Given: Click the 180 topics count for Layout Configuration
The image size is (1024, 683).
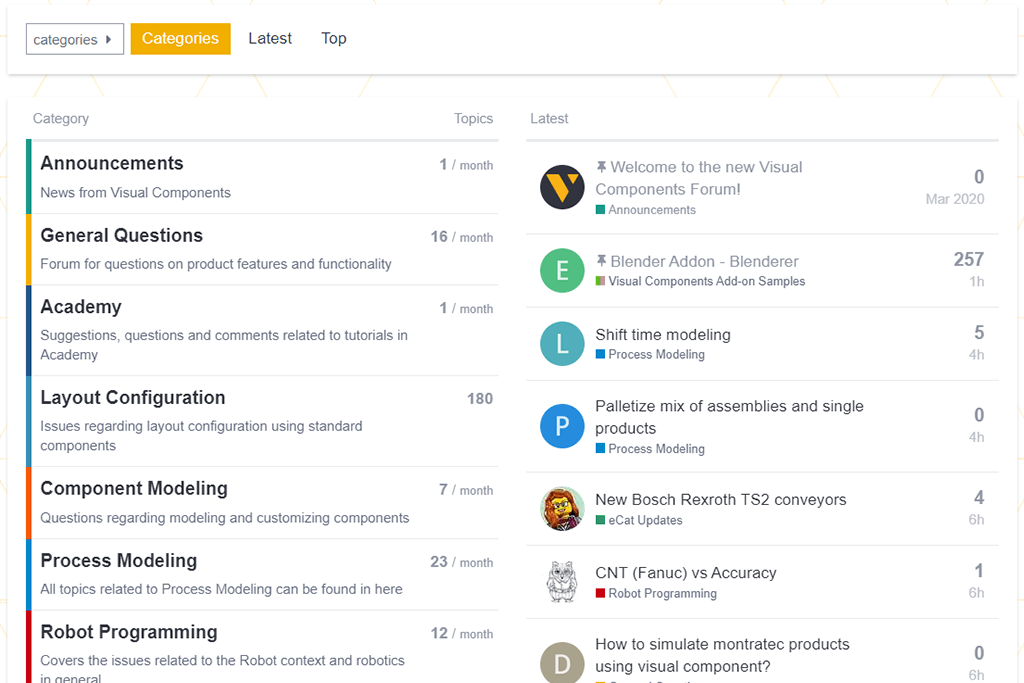Looking at the screenshot, I should tap(479, 398).
